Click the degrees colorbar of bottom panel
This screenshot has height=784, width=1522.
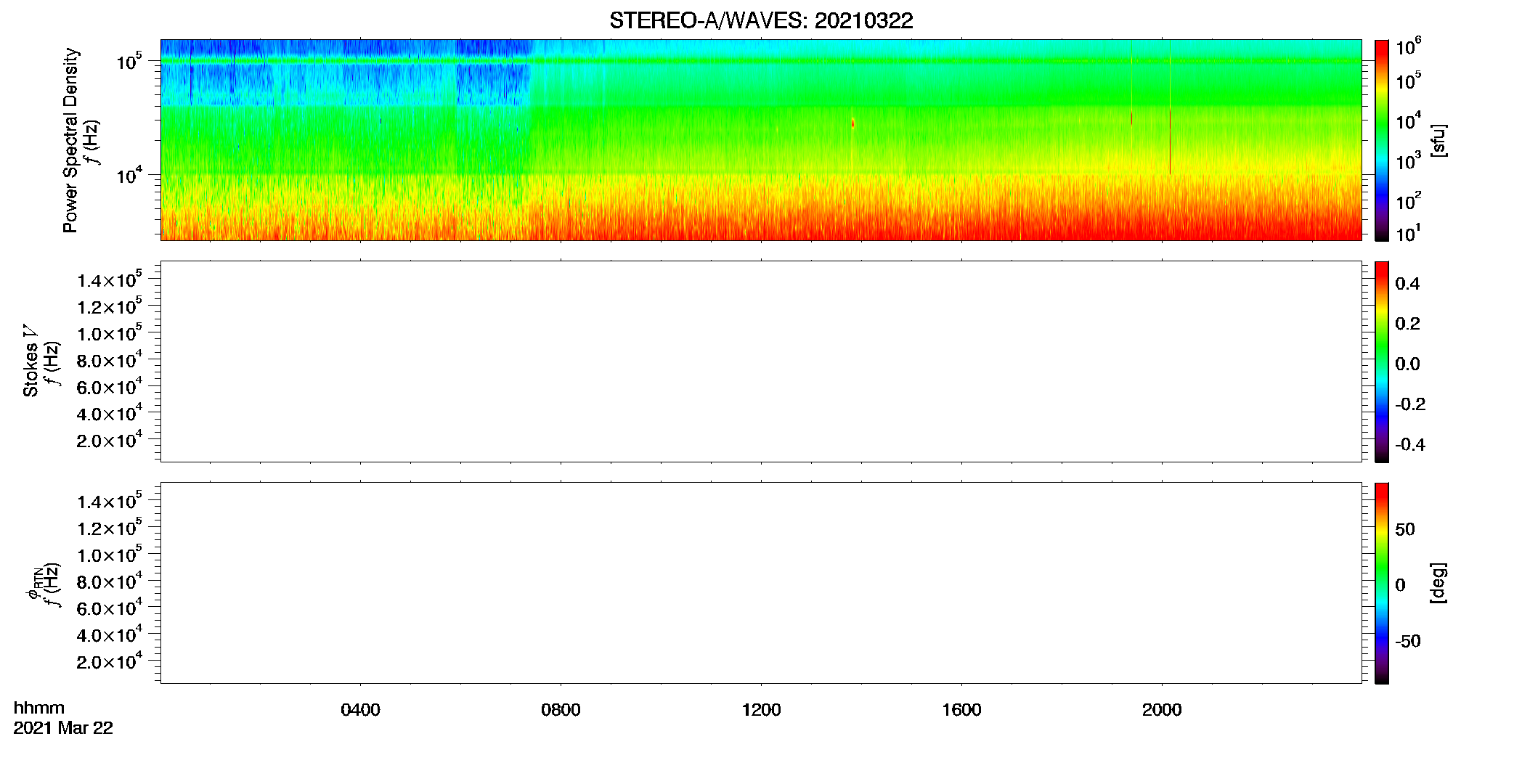tap(1382, 583)
